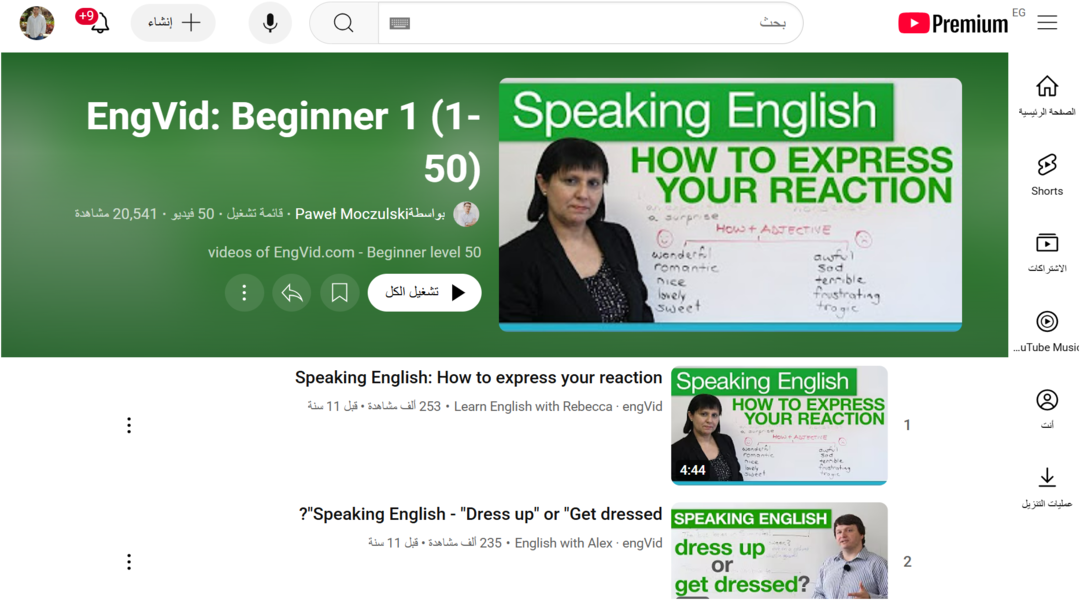The height and width of the screenshot is (600, 1080).
Task: Click Paweł Moczulski's small avatar
Action: click(x=466, y=214)
